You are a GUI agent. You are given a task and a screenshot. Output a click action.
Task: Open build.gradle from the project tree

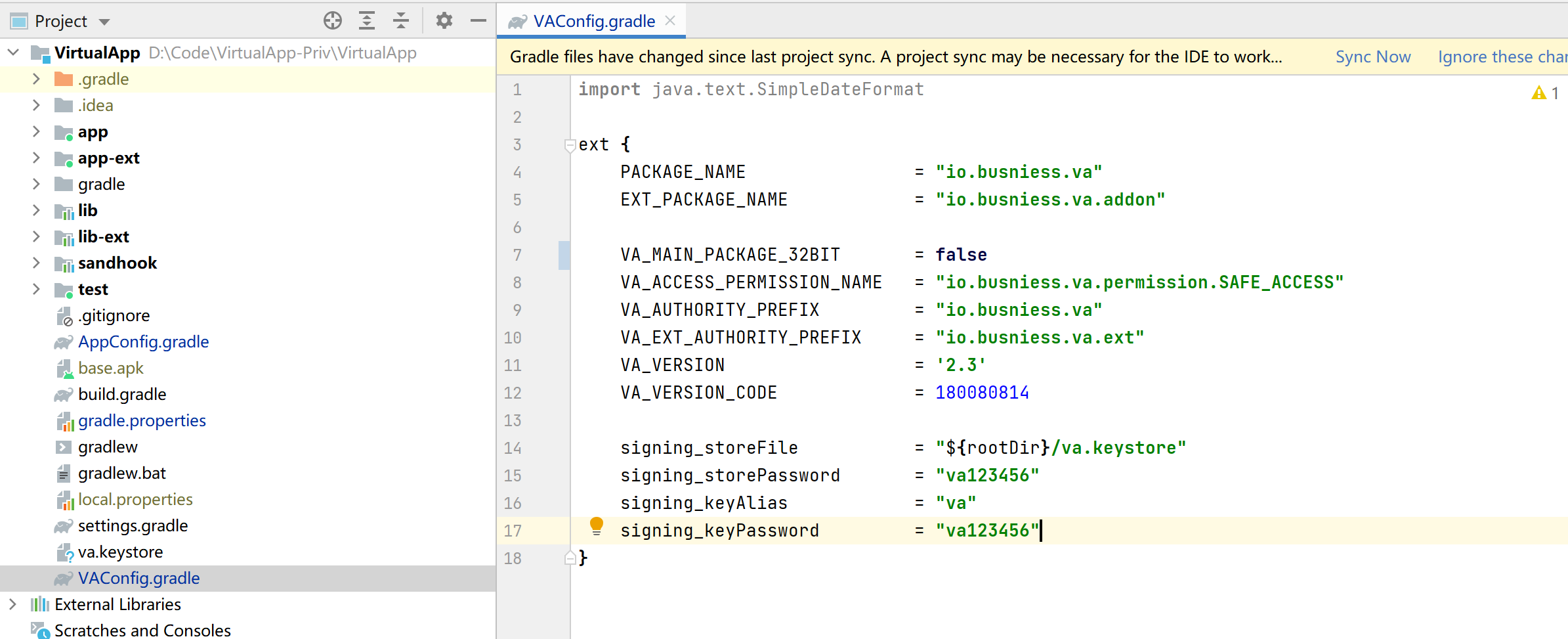click(123, 394)
